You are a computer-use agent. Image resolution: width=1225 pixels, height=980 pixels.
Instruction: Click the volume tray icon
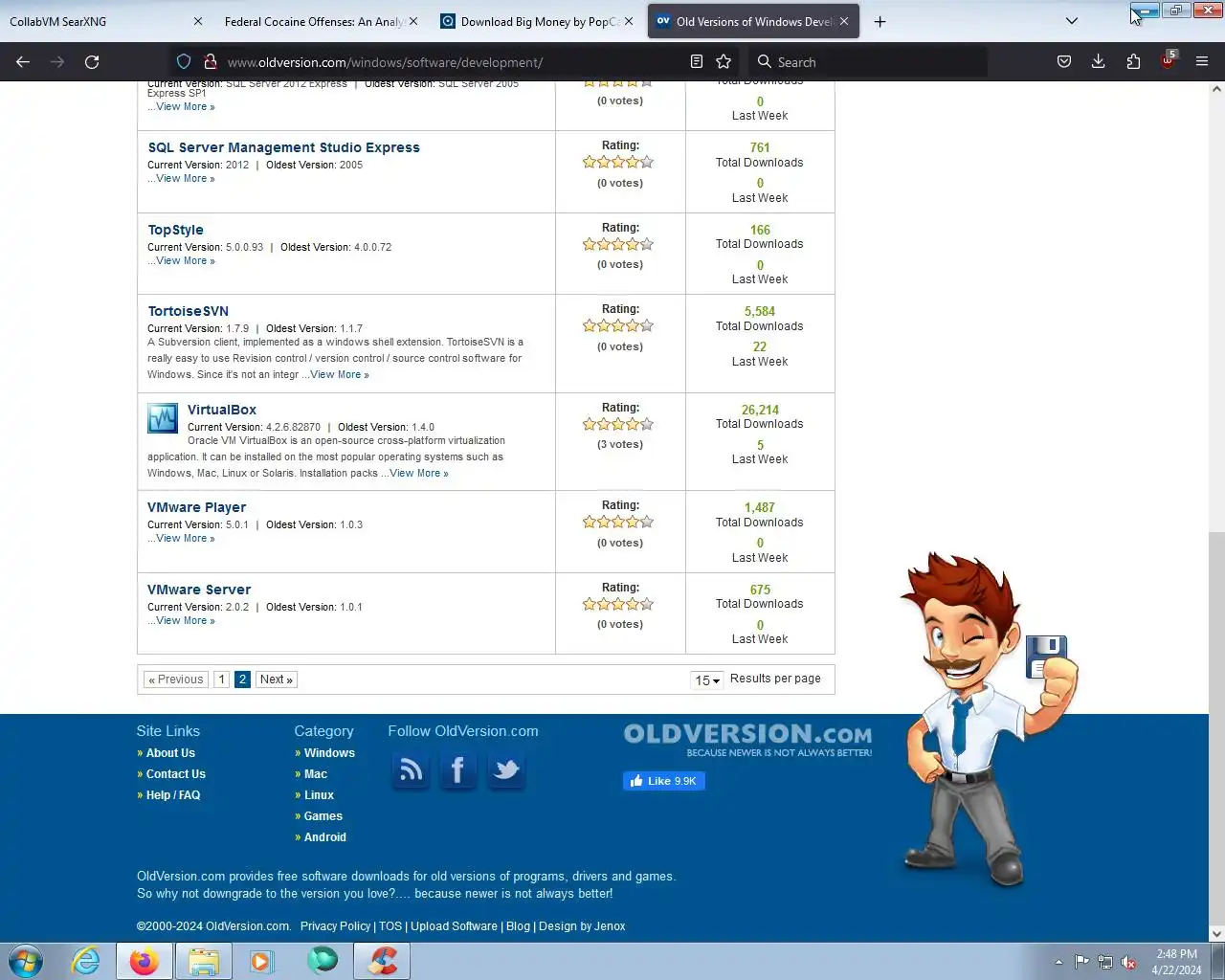point(1128,962)
